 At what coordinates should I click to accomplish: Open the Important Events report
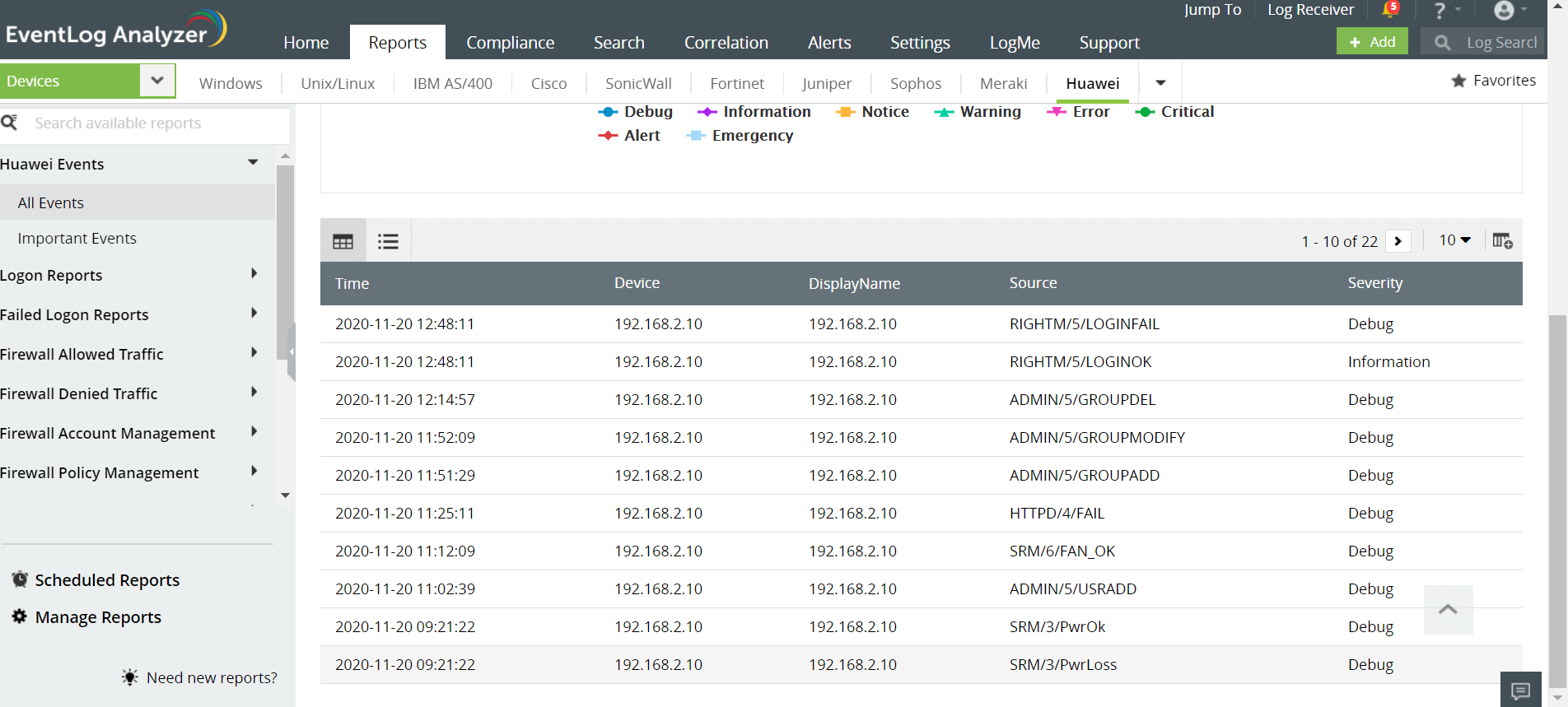click(77, 238)
